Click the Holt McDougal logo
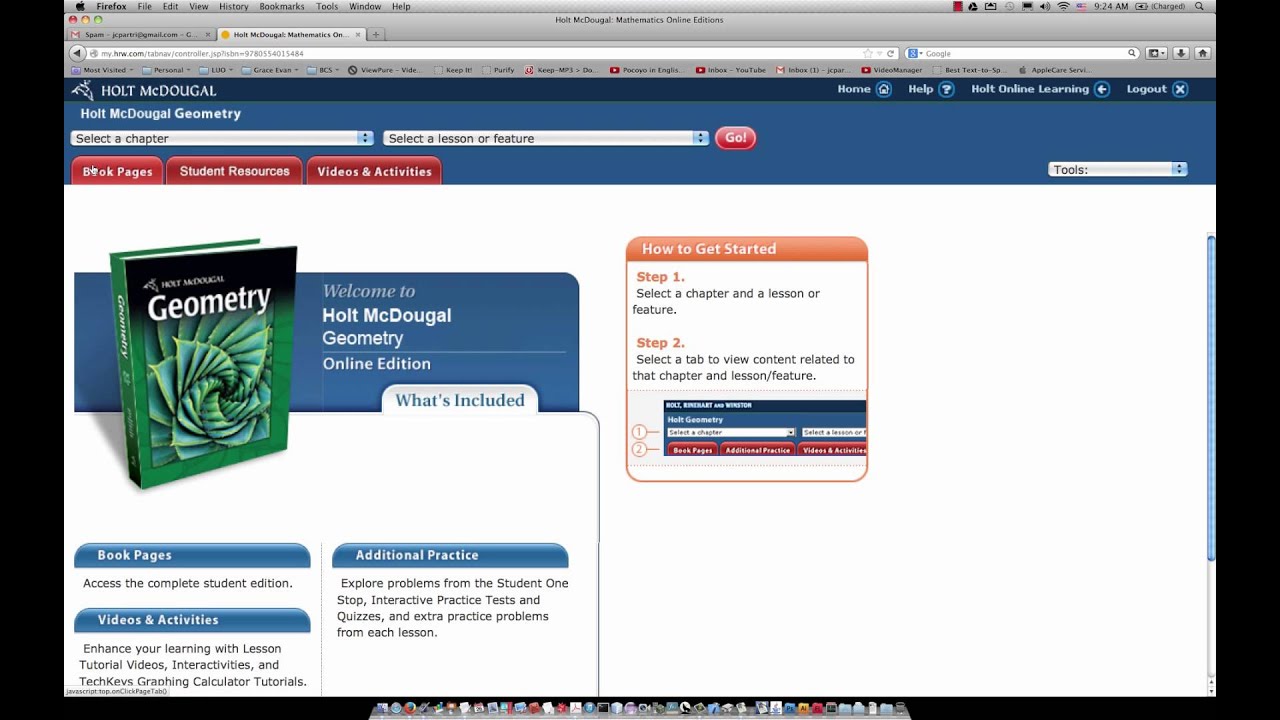1280x720 pixels. 144,90
